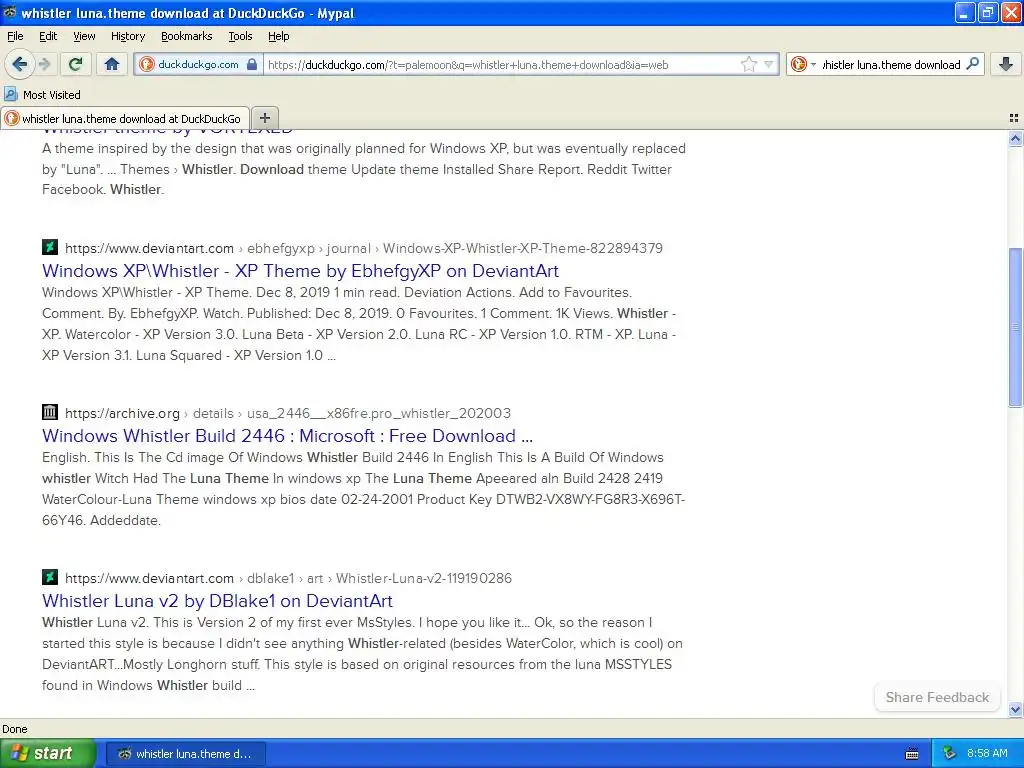Open the URL history dropdown arrow

click(769, 64)
